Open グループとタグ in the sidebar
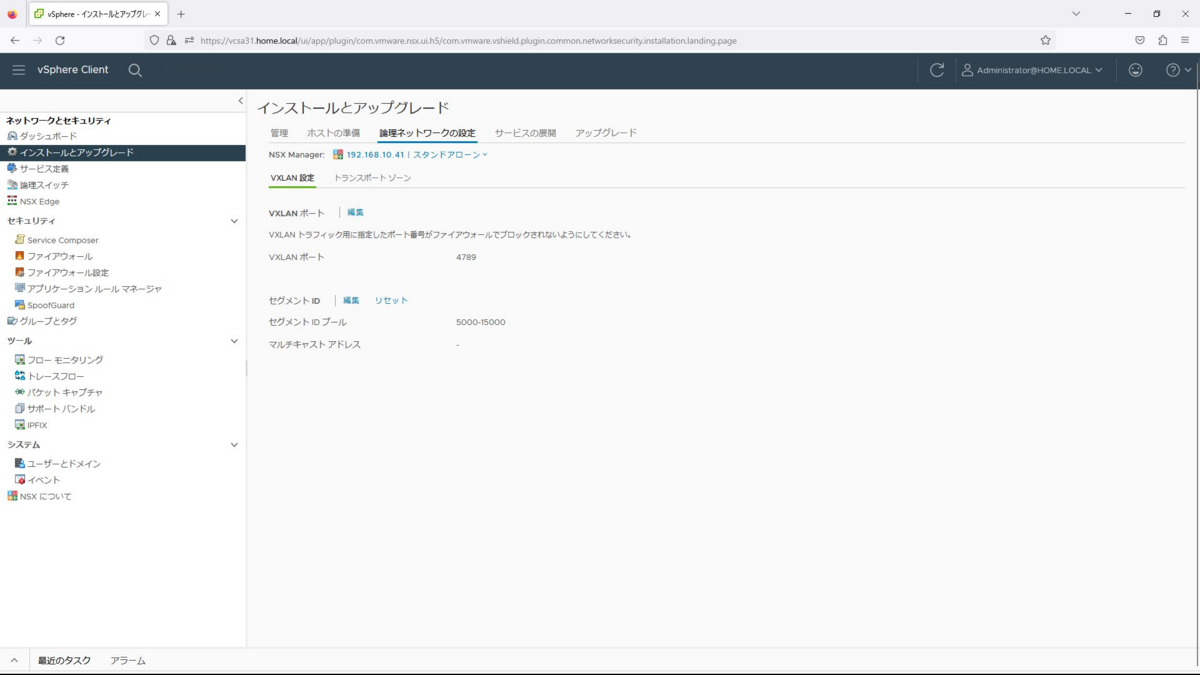Viewport: 1200px width, 675px height. pos(48,321)
